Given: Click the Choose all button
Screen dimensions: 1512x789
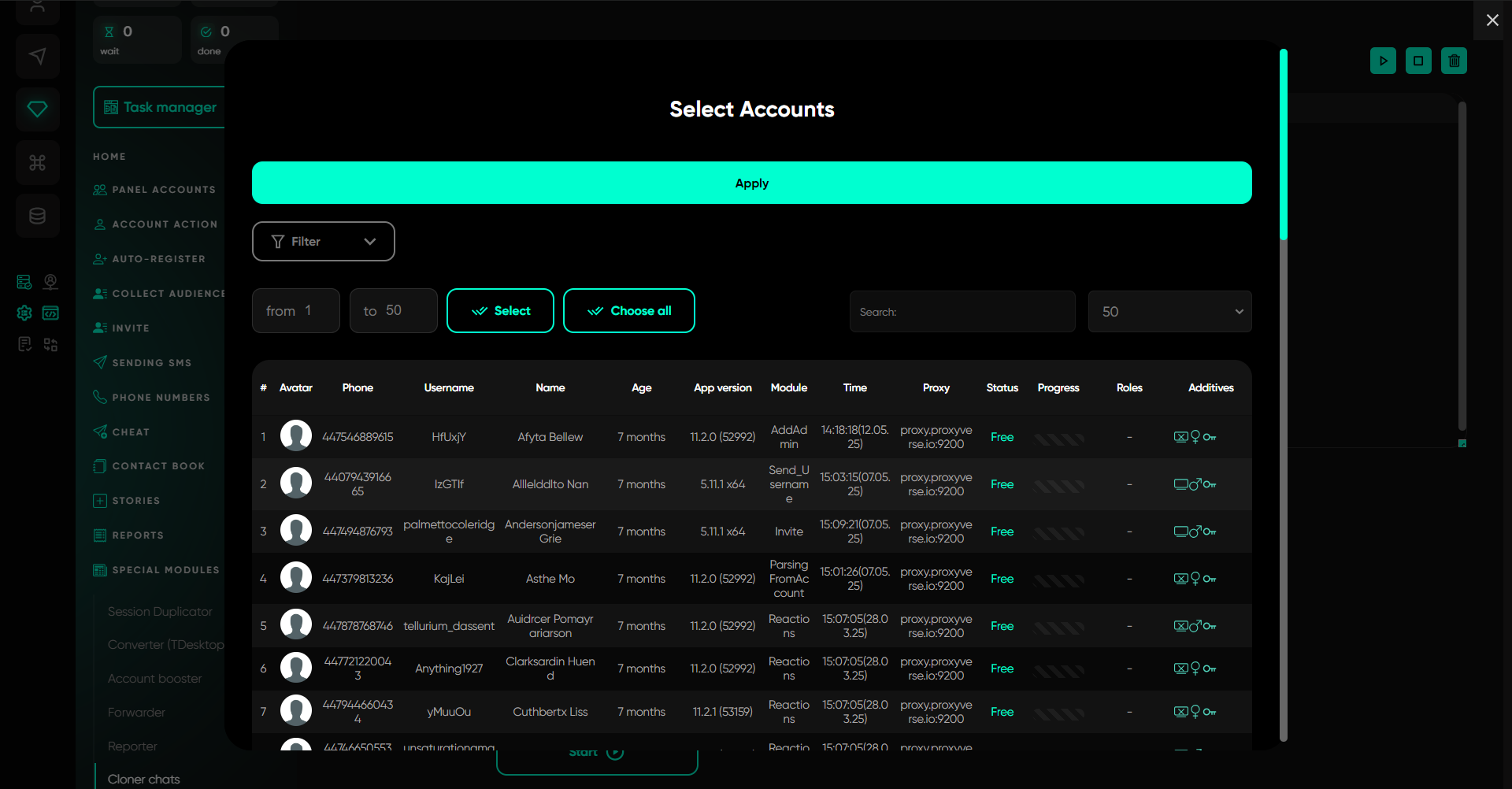Looking at the screenshot, I should click(x=628, y=311).
